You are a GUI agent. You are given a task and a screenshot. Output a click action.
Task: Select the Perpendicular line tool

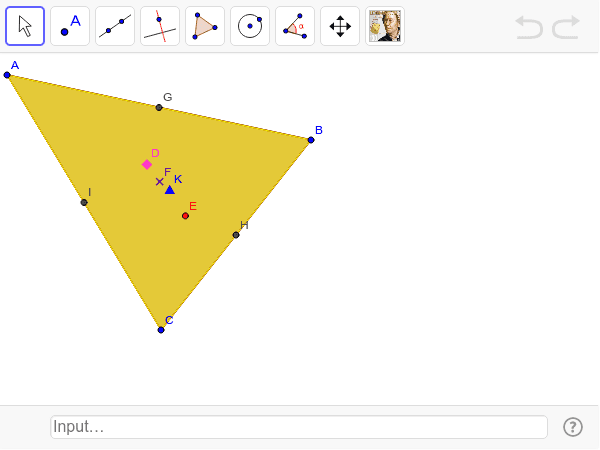160,26
